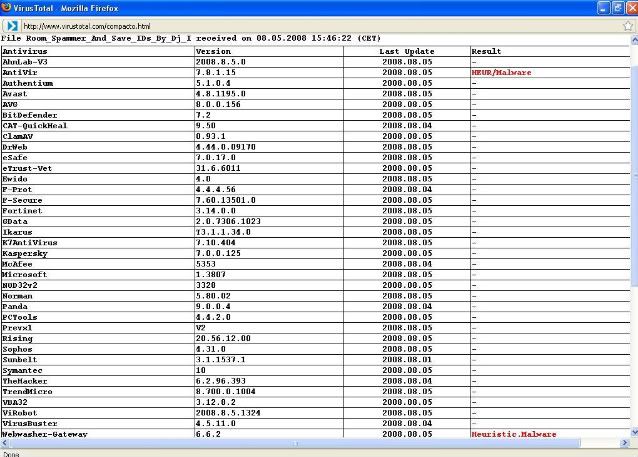Select the Fortinet antivirus name
The width and height of the screenshot is (638, 457).
pos(22,211)
